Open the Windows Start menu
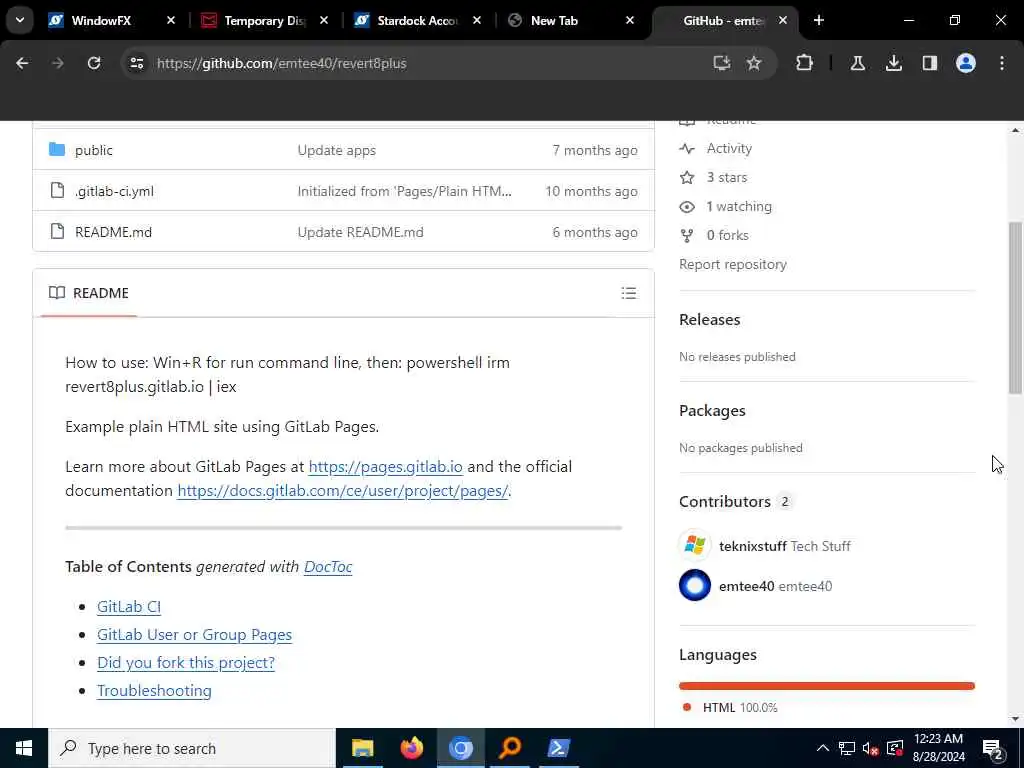The width and height of the screenshot is (1024, 768). [x=24, y=748]
